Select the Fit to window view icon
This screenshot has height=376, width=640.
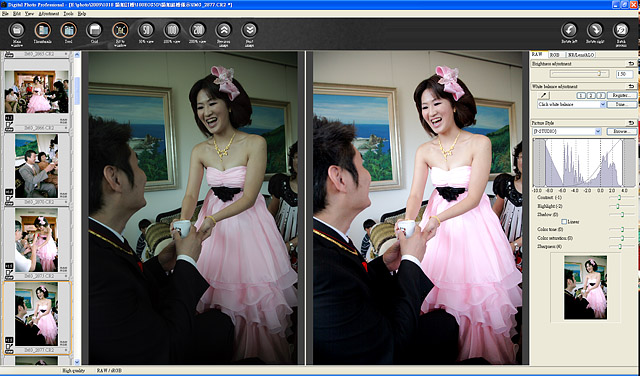(120, 31)
